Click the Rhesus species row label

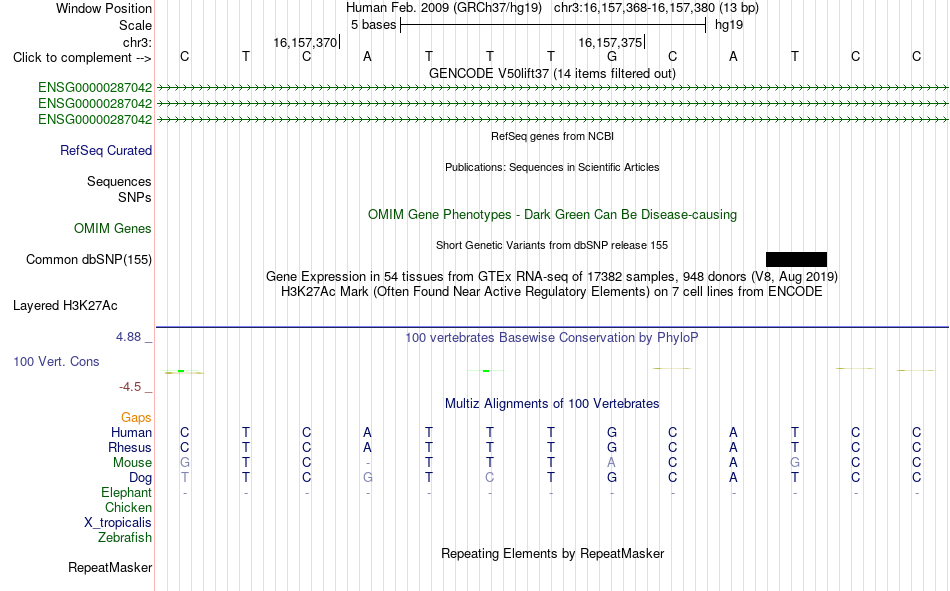coord(130,447)
